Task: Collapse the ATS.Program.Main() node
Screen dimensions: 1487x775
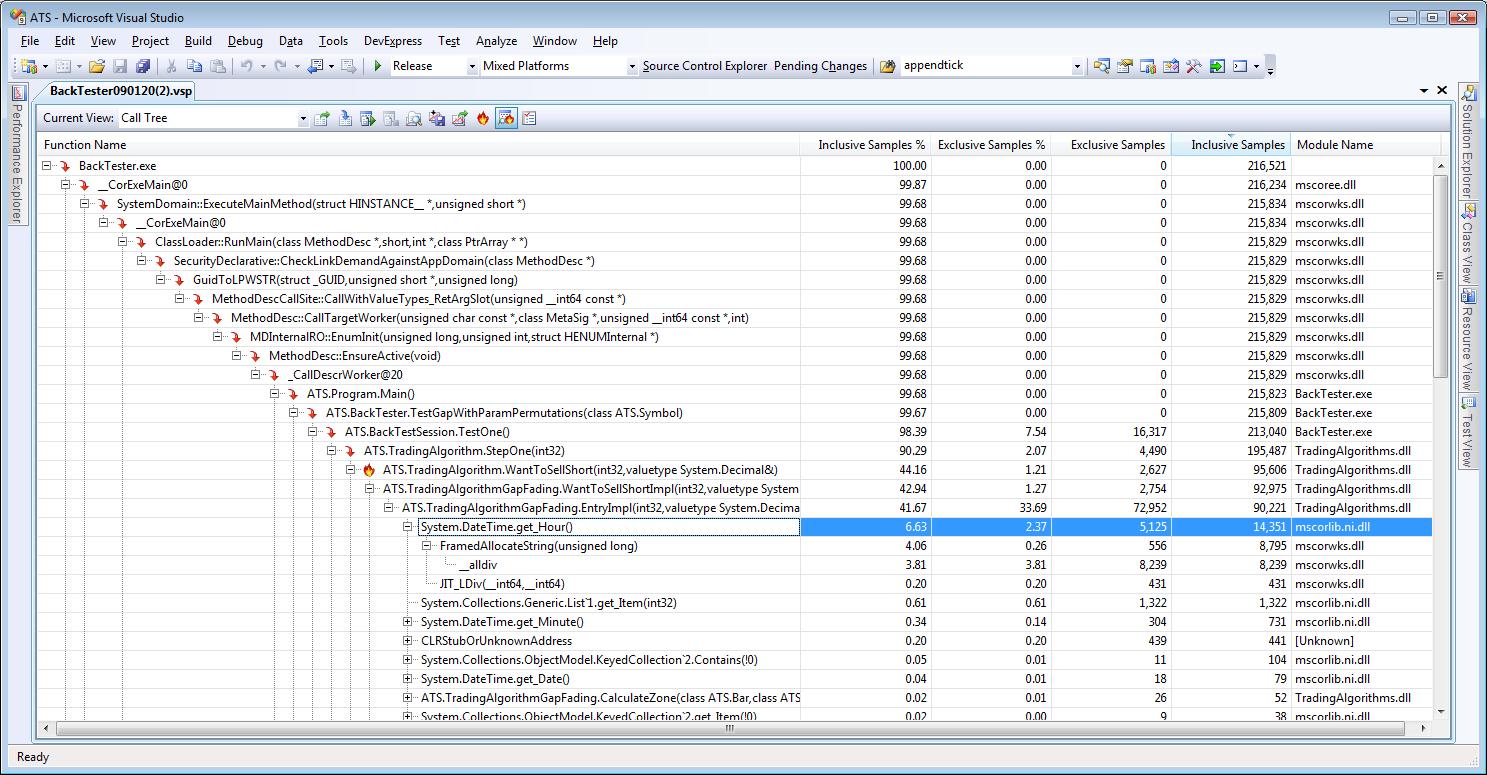Action: pyautogui.click(x=275, y=394)
